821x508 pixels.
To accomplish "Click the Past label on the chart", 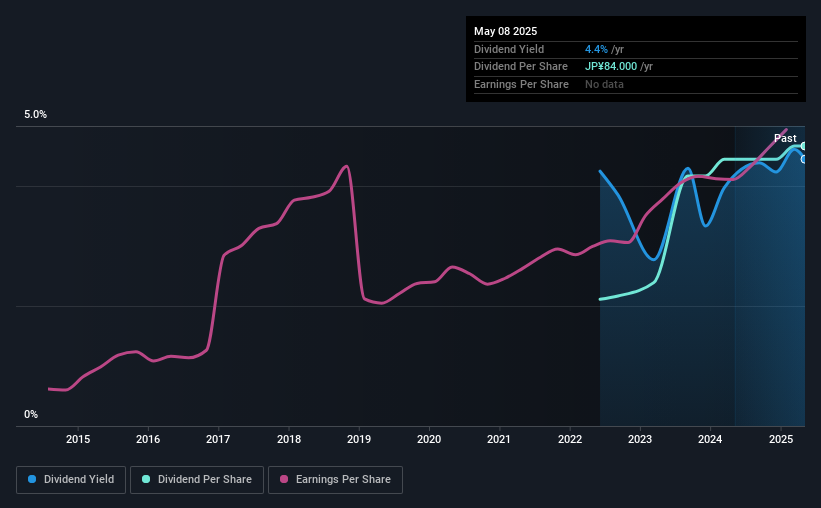I will [x=785, y=138].
